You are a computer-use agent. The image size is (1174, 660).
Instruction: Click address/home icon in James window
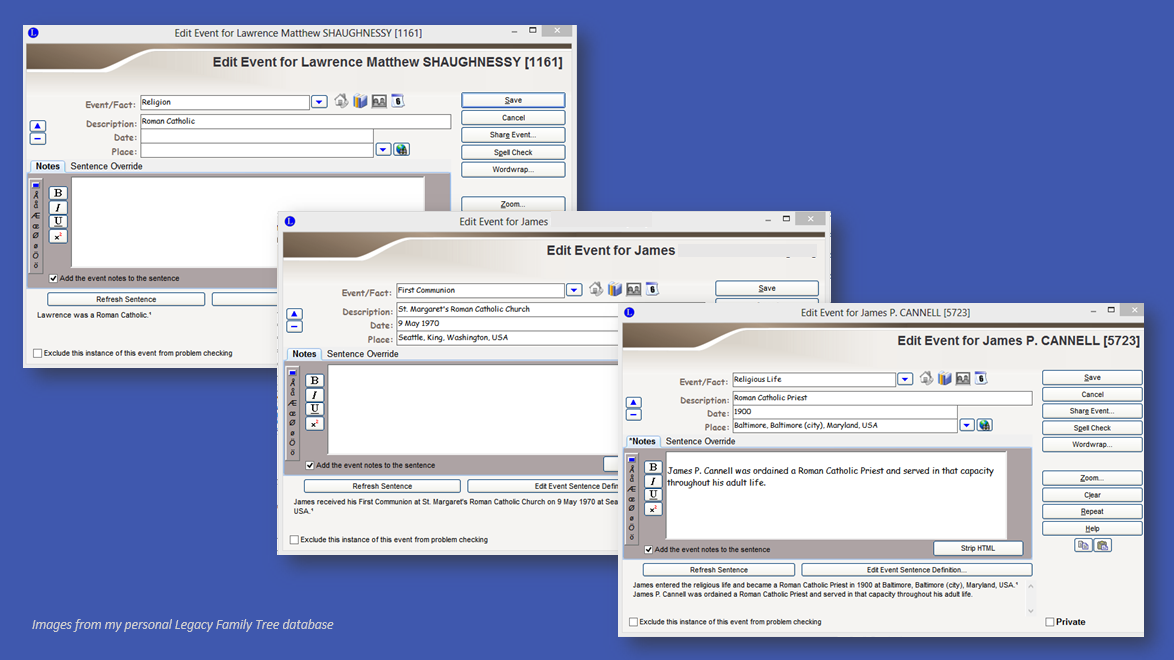pos(596,288)
